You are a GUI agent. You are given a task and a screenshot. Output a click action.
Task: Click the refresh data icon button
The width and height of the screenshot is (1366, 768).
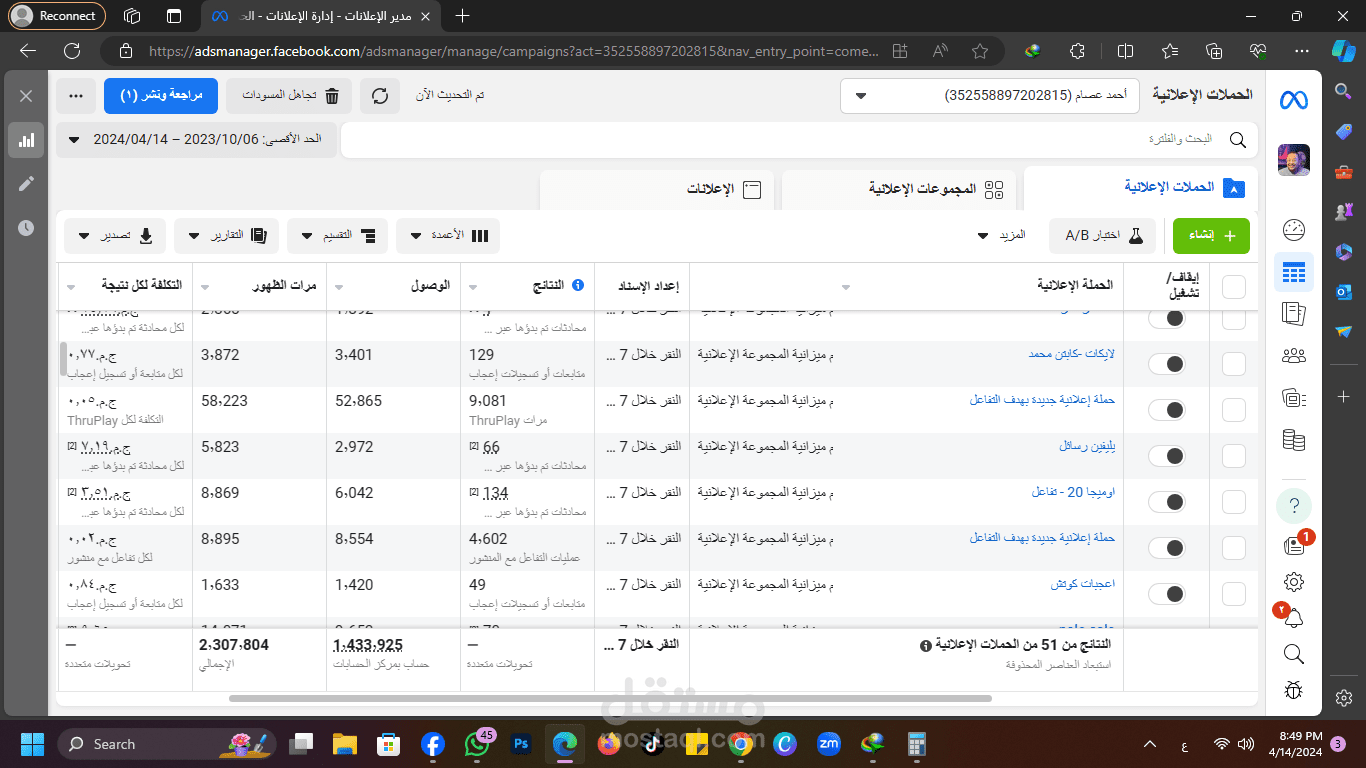tap(380, 96)
